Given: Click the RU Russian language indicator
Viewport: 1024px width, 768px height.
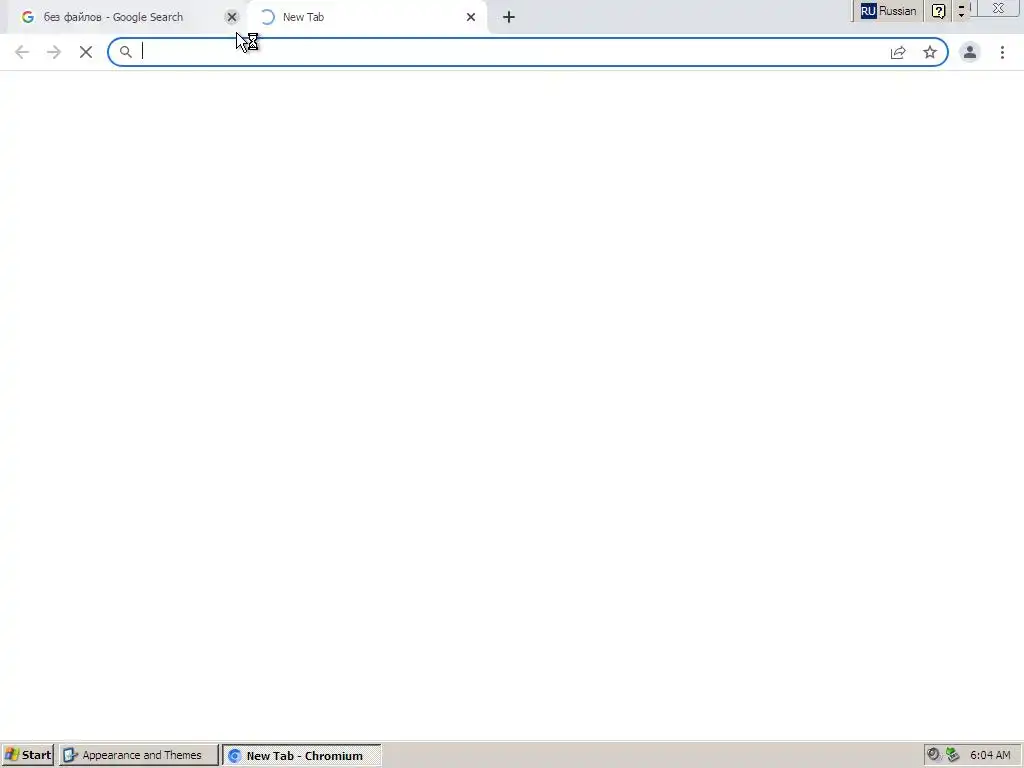Looking at the screenshot, I should (888, 11).
